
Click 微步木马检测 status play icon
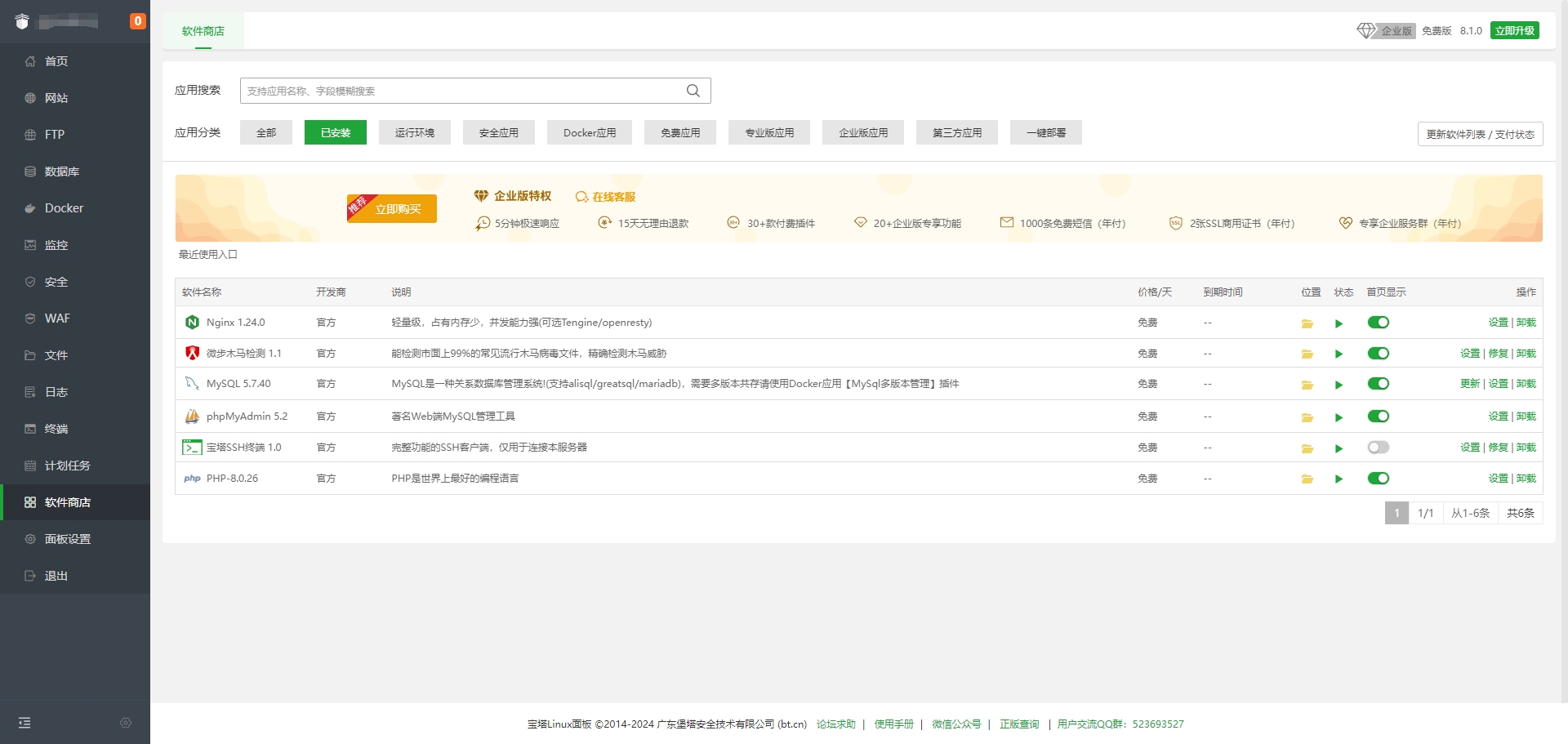1339,354
